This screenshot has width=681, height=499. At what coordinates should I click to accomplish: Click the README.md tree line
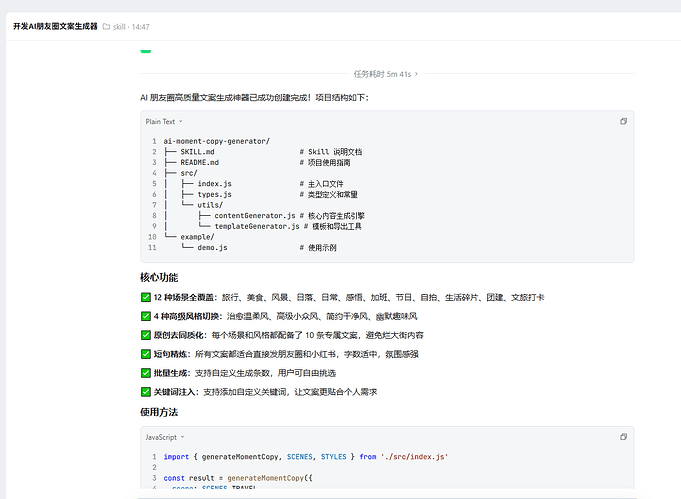(257, 162)
